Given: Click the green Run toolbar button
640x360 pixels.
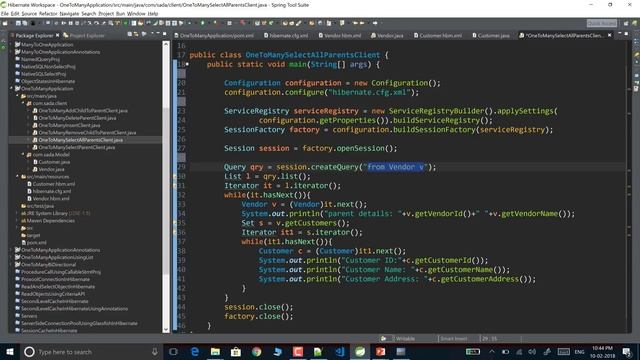Looking at the screenshot, I should (202, 23).
